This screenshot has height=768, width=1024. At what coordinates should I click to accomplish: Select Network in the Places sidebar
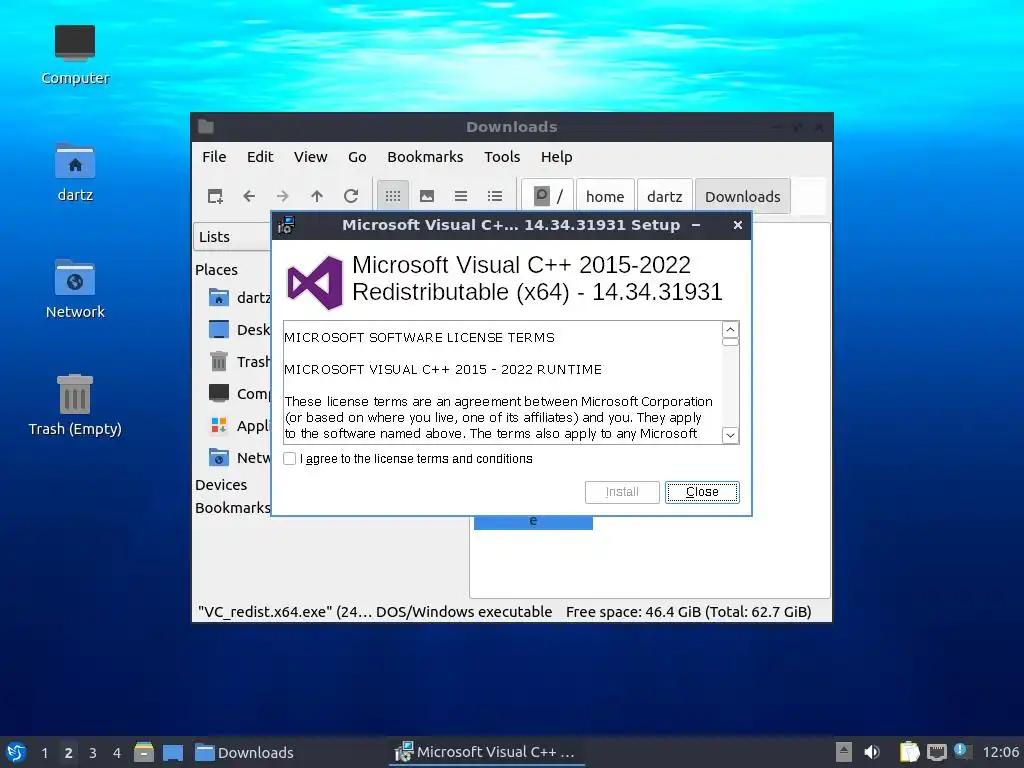[x=239, y=458]
